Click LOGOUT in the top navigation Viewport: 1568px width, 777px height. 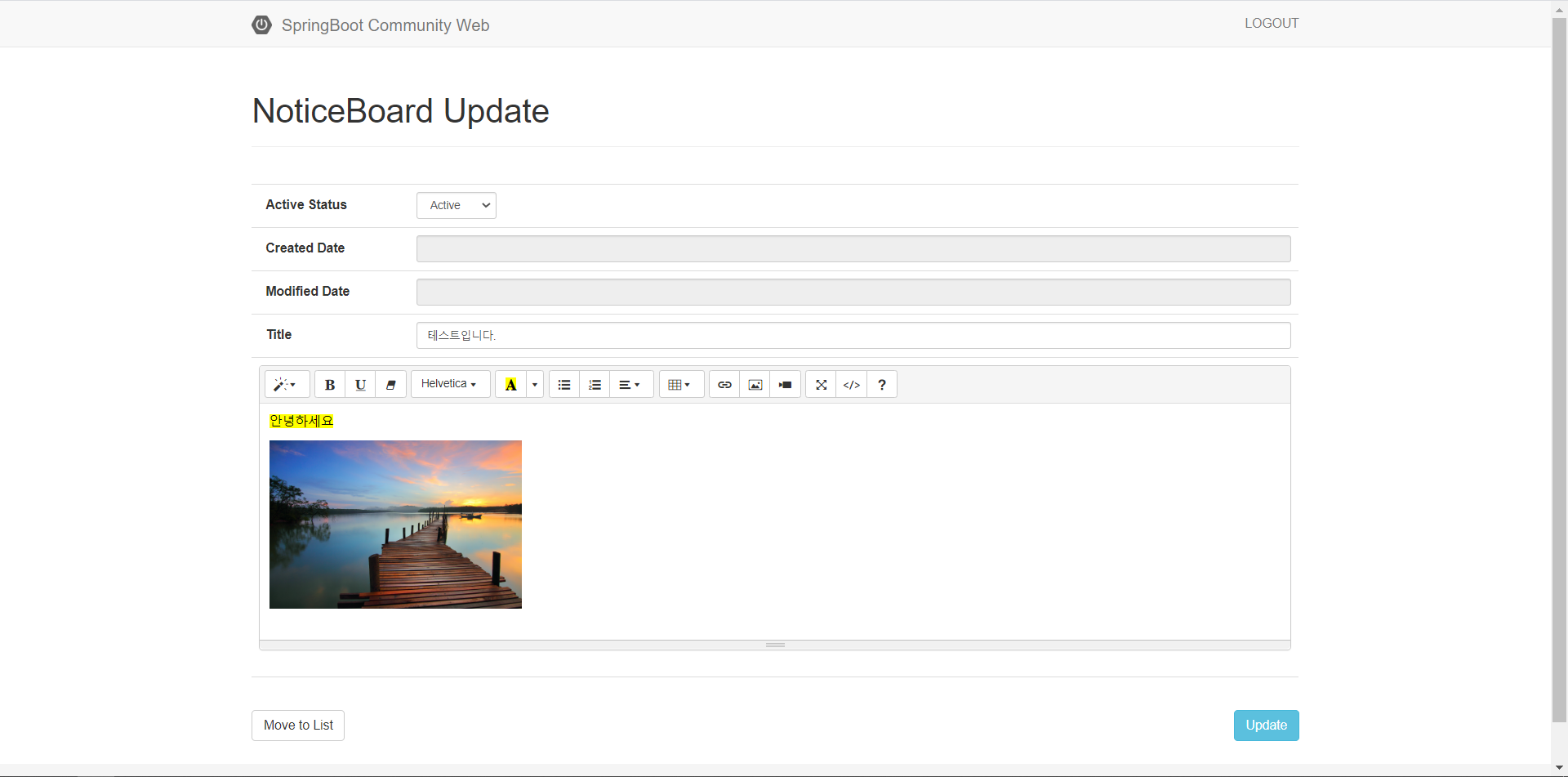[1271, 24]
